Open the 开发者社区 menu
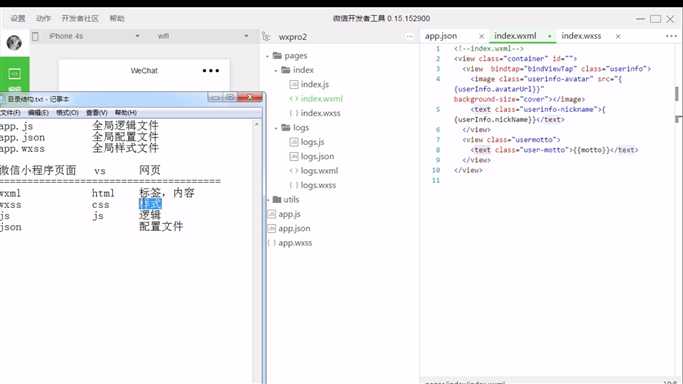 click(x=80, y=18)
